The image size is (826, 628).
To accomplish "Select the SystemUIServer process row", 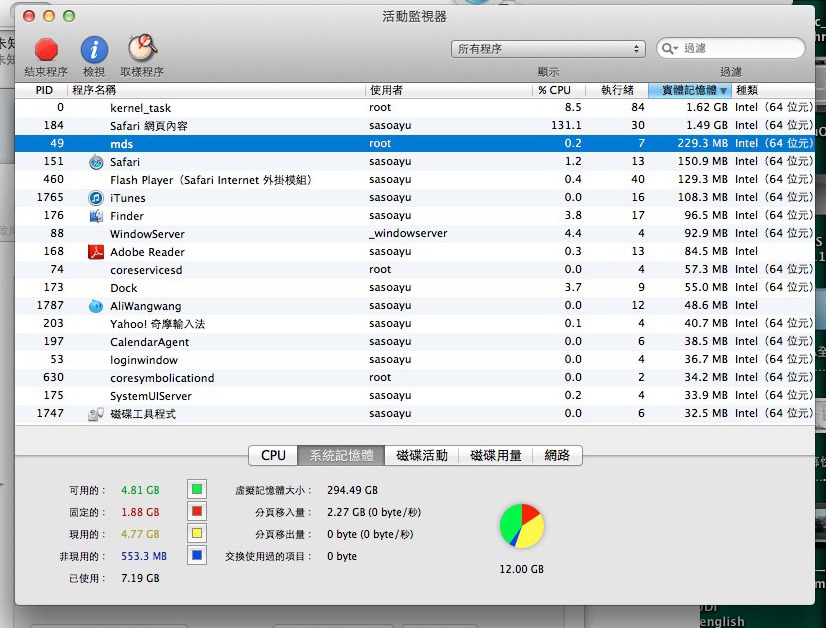I will 415,396.
